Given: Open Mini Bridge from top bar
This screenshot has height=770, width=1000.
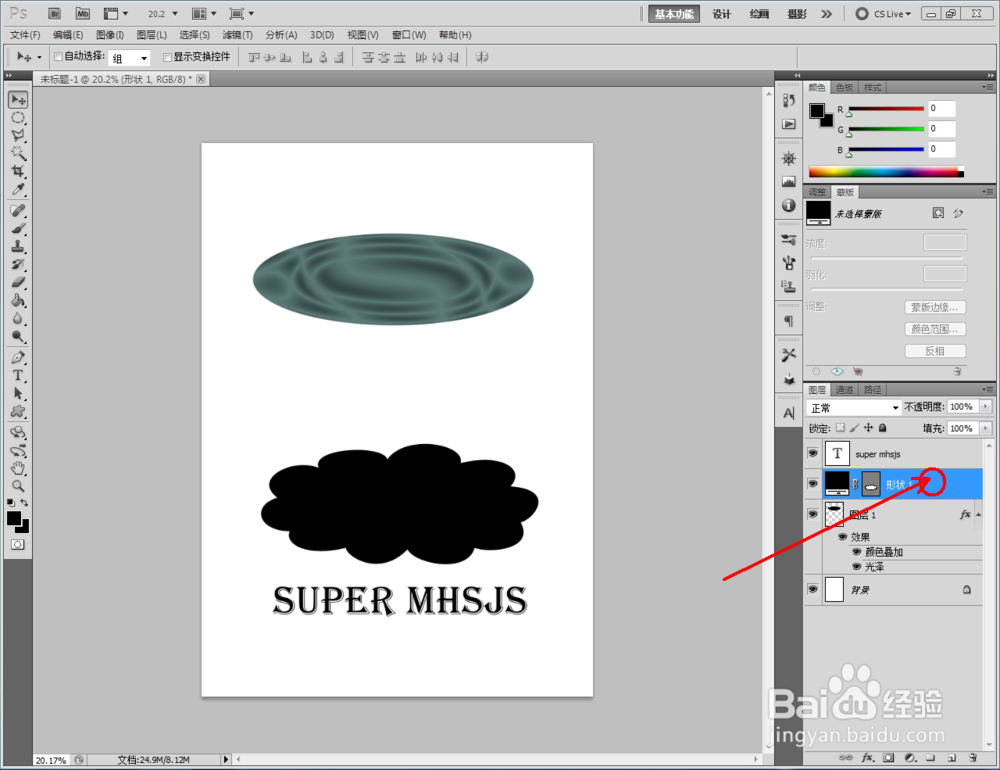Looking at the screenshot, I should tap(83, 13).
